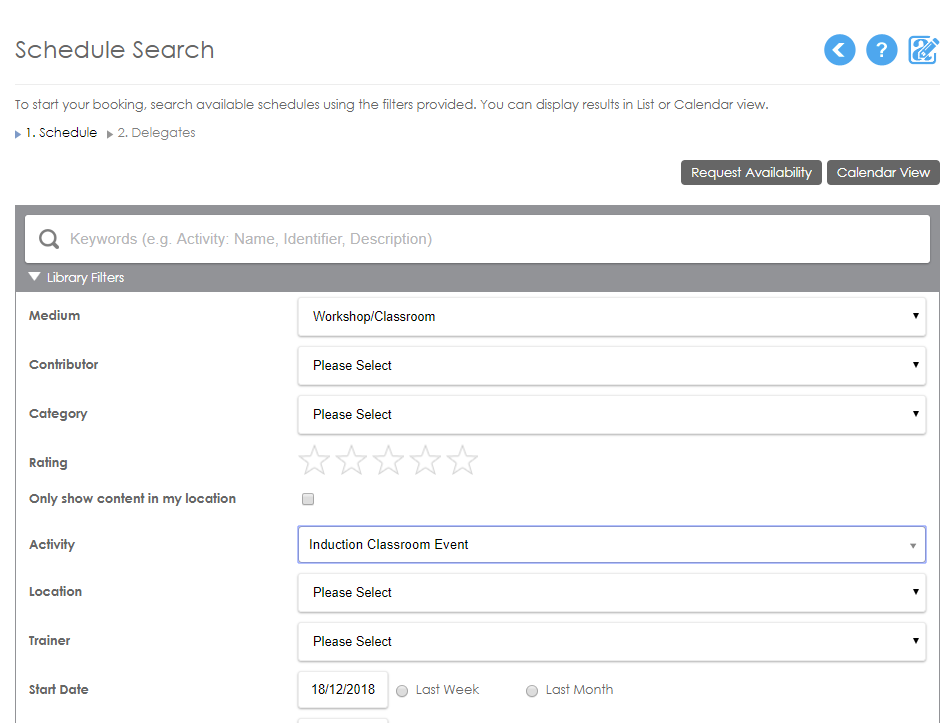Select the first rating star
This screenshot has width=952, height=723.
[314, 460]
